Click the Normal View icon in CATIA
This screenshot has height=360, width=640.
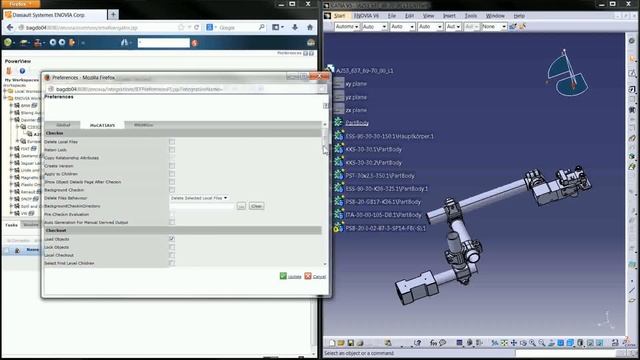tap(551, 343)
